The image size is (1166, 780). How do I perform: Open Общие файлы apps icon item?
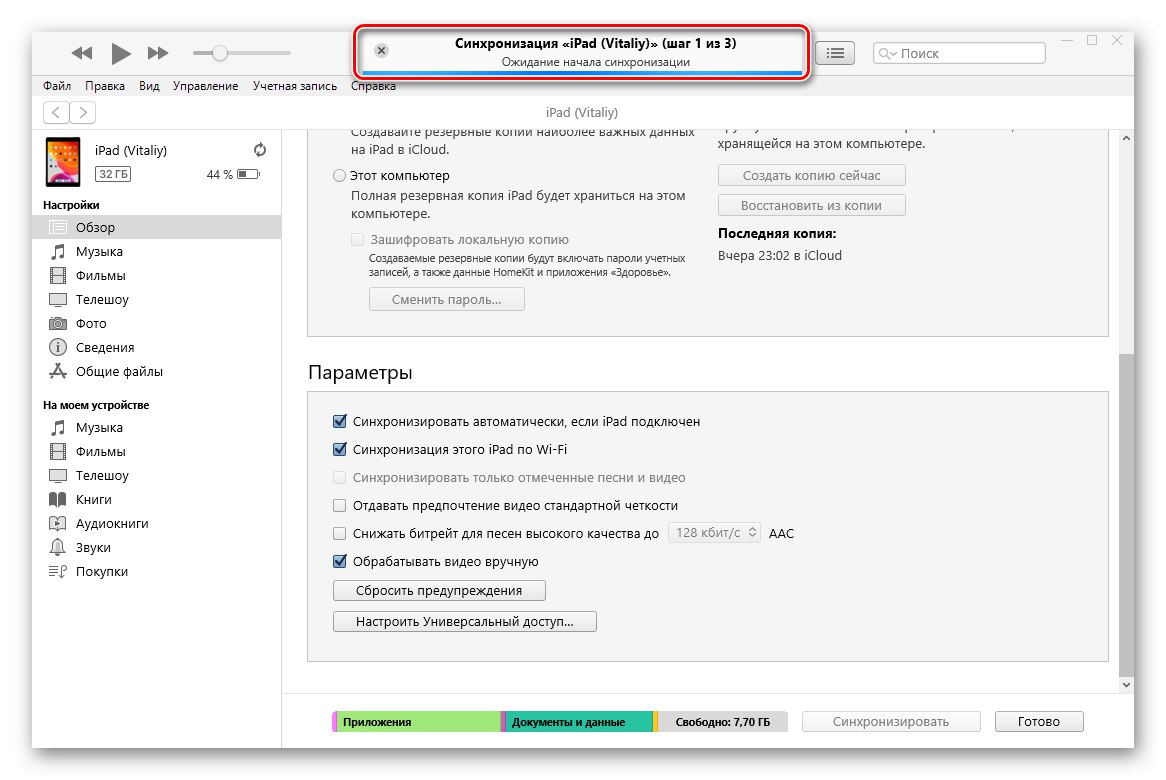[x=156, y=371]
